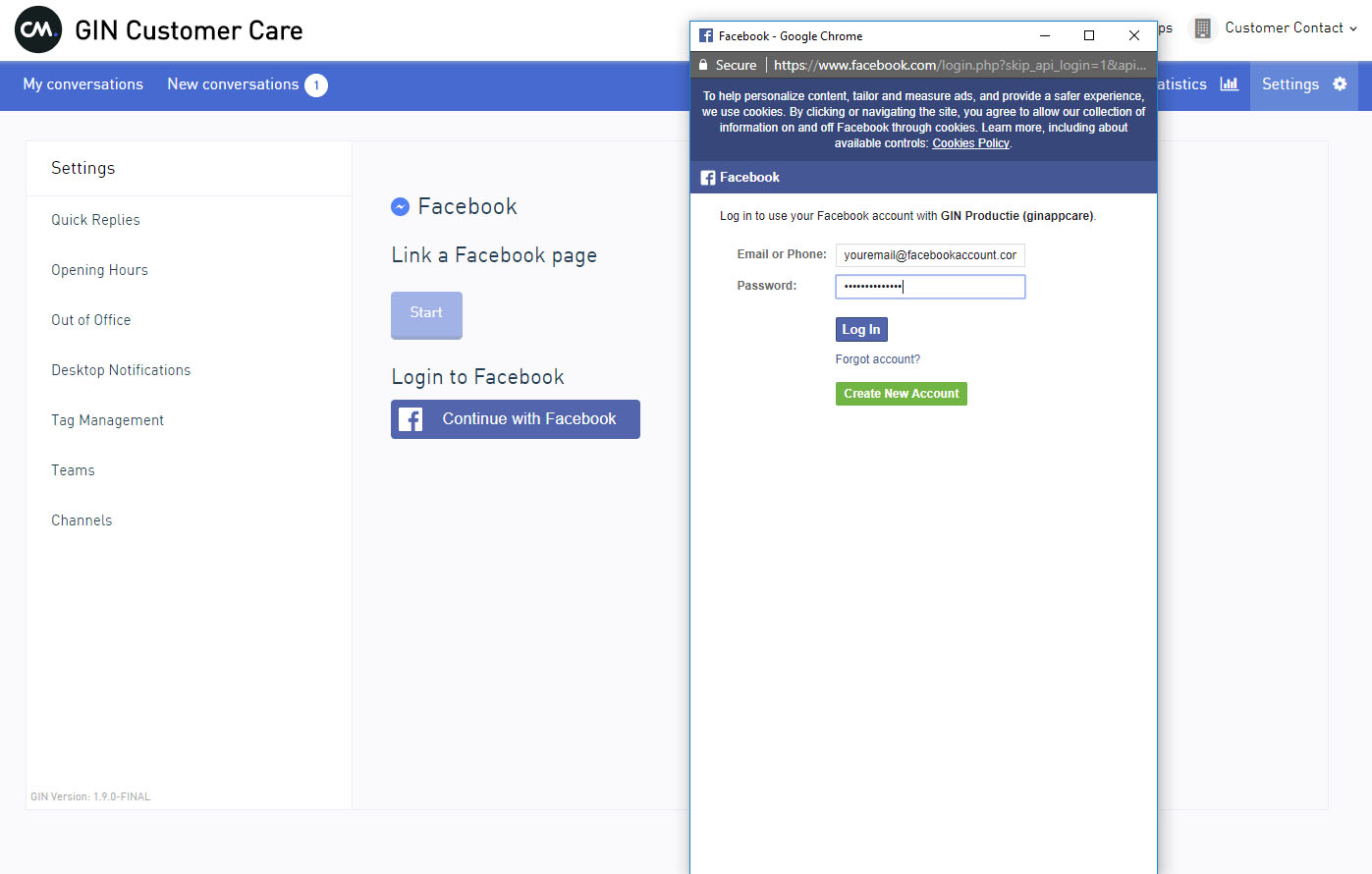
Task: Click the new conversations count badge
Action: 316,85
